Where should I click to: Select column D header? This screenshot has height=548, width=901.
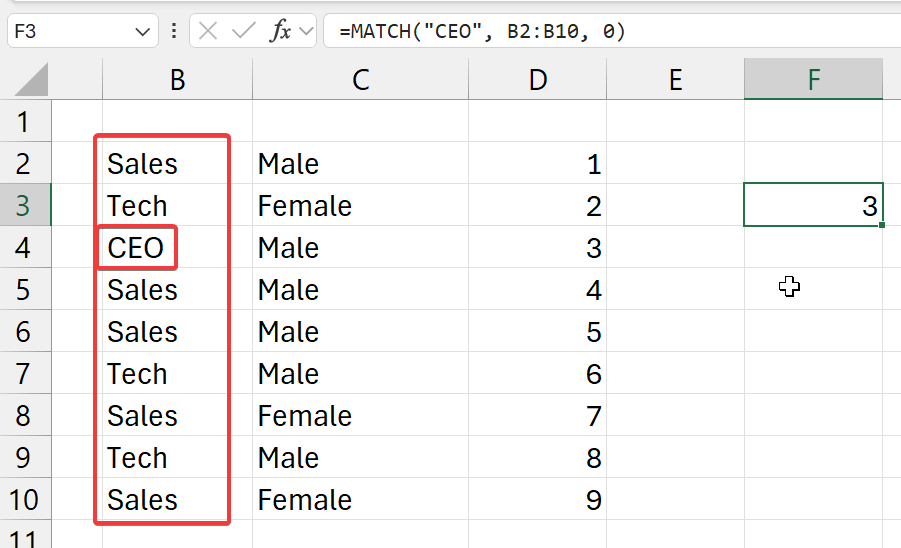(x=538, y=80)
